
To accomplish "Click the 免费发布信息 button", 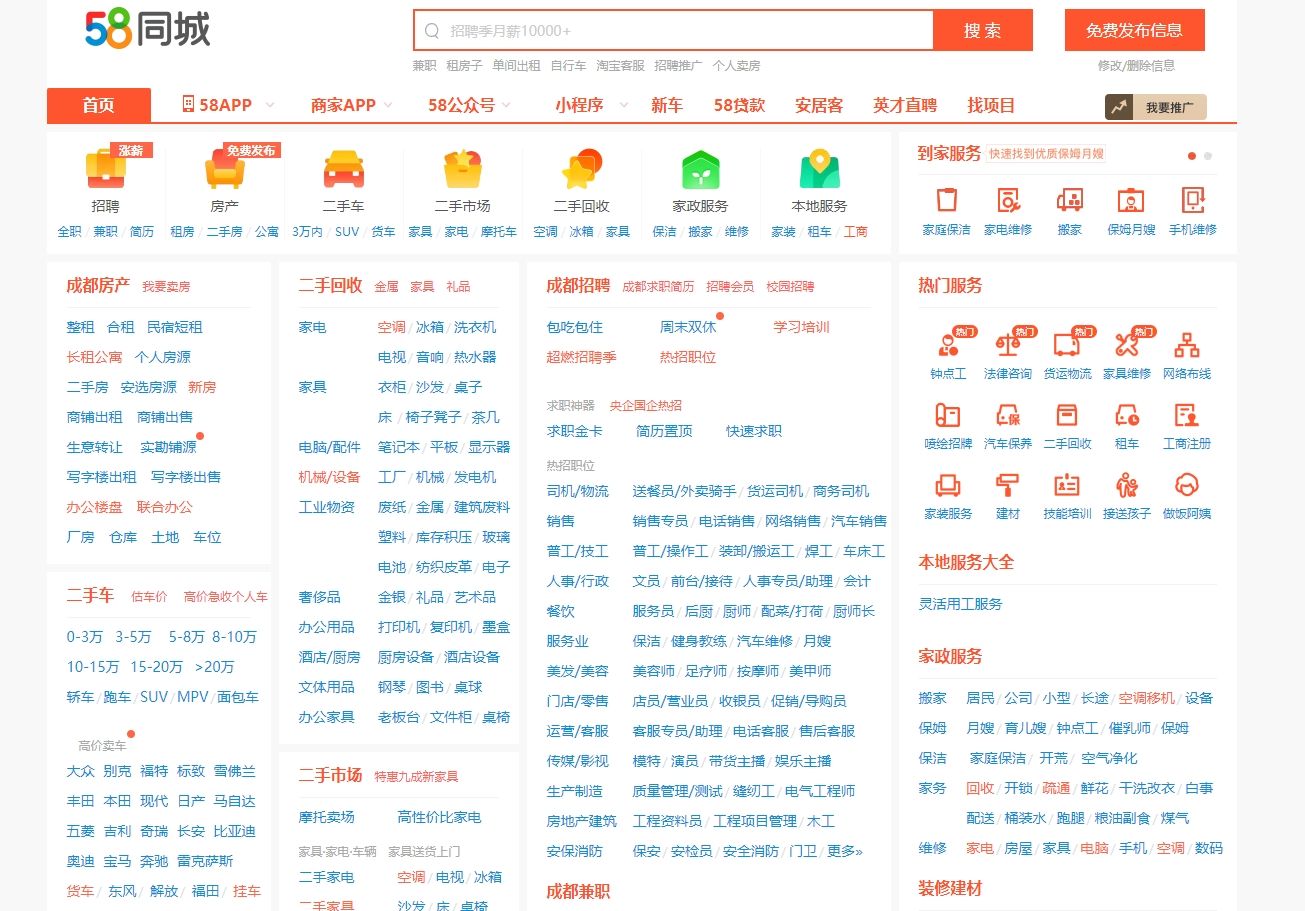I will pyautogui.click(x=1134, y=30).
